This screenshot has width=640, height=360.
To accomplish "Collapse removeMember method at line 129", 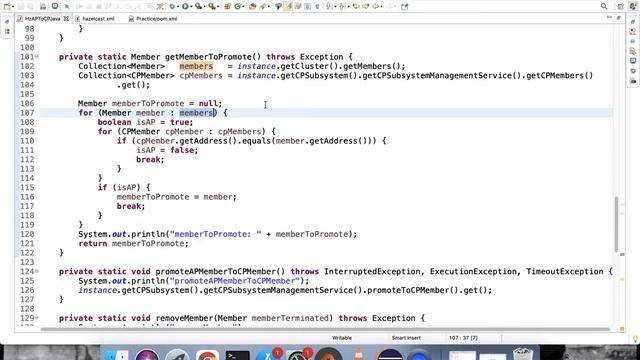I will coord(37,318).
